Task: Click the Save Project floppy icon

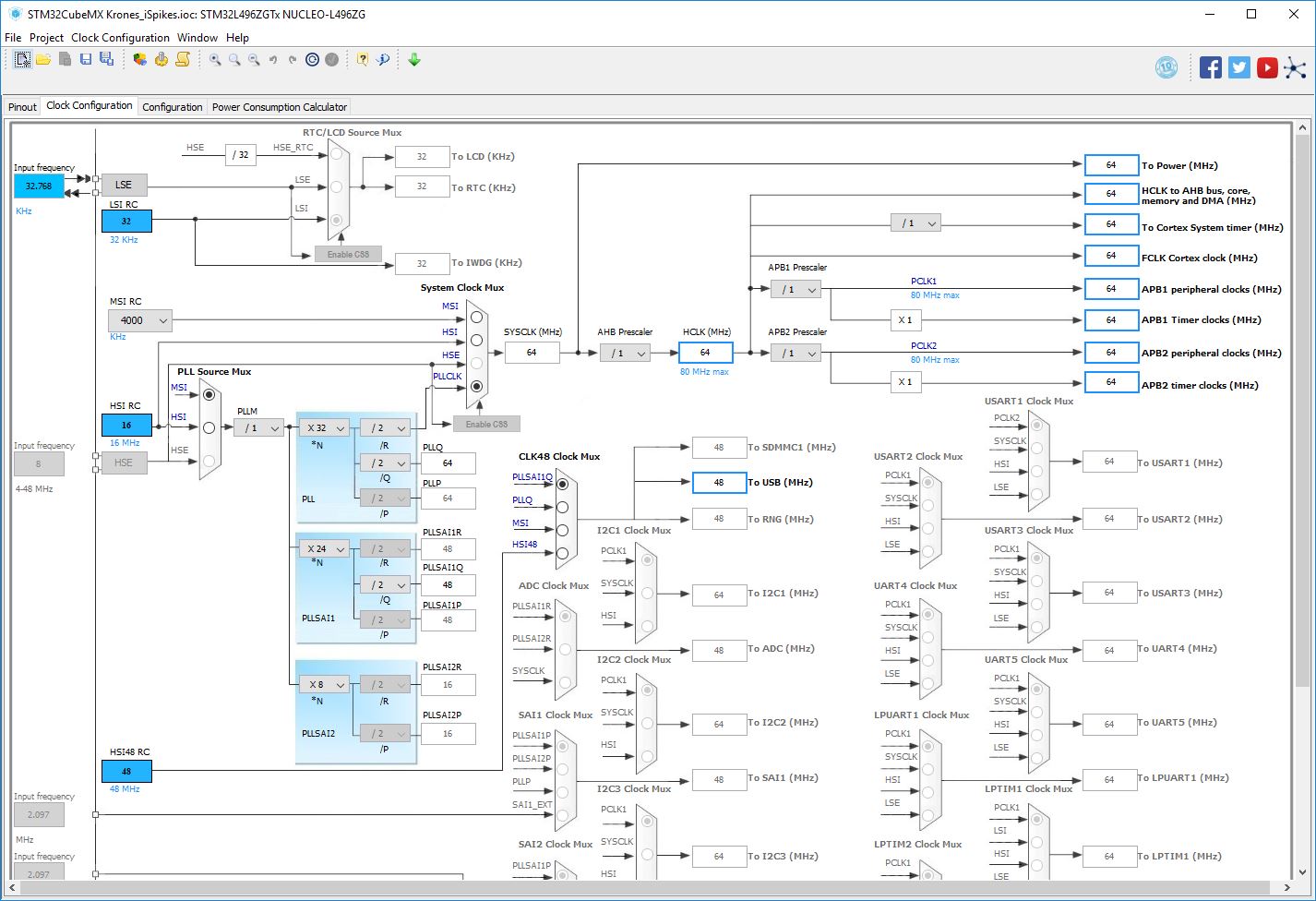Action: 86,59
